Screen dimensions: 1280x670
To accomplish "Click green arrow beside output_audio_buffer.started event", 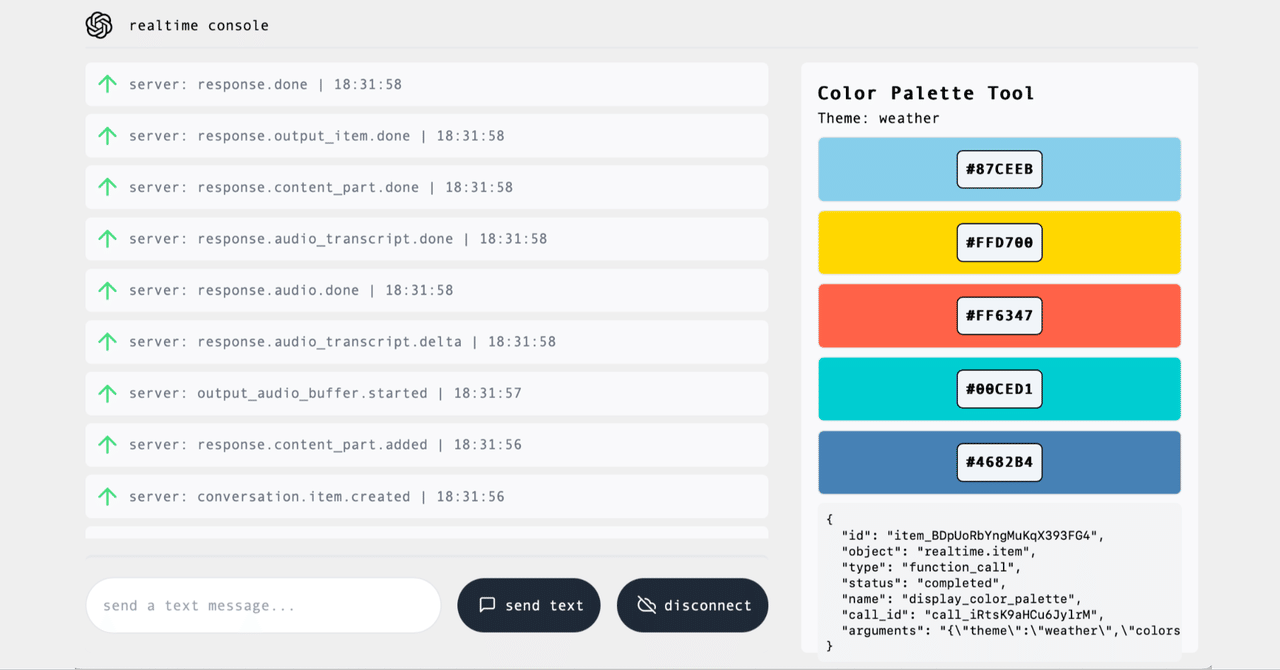I will [x=107, y=392].
